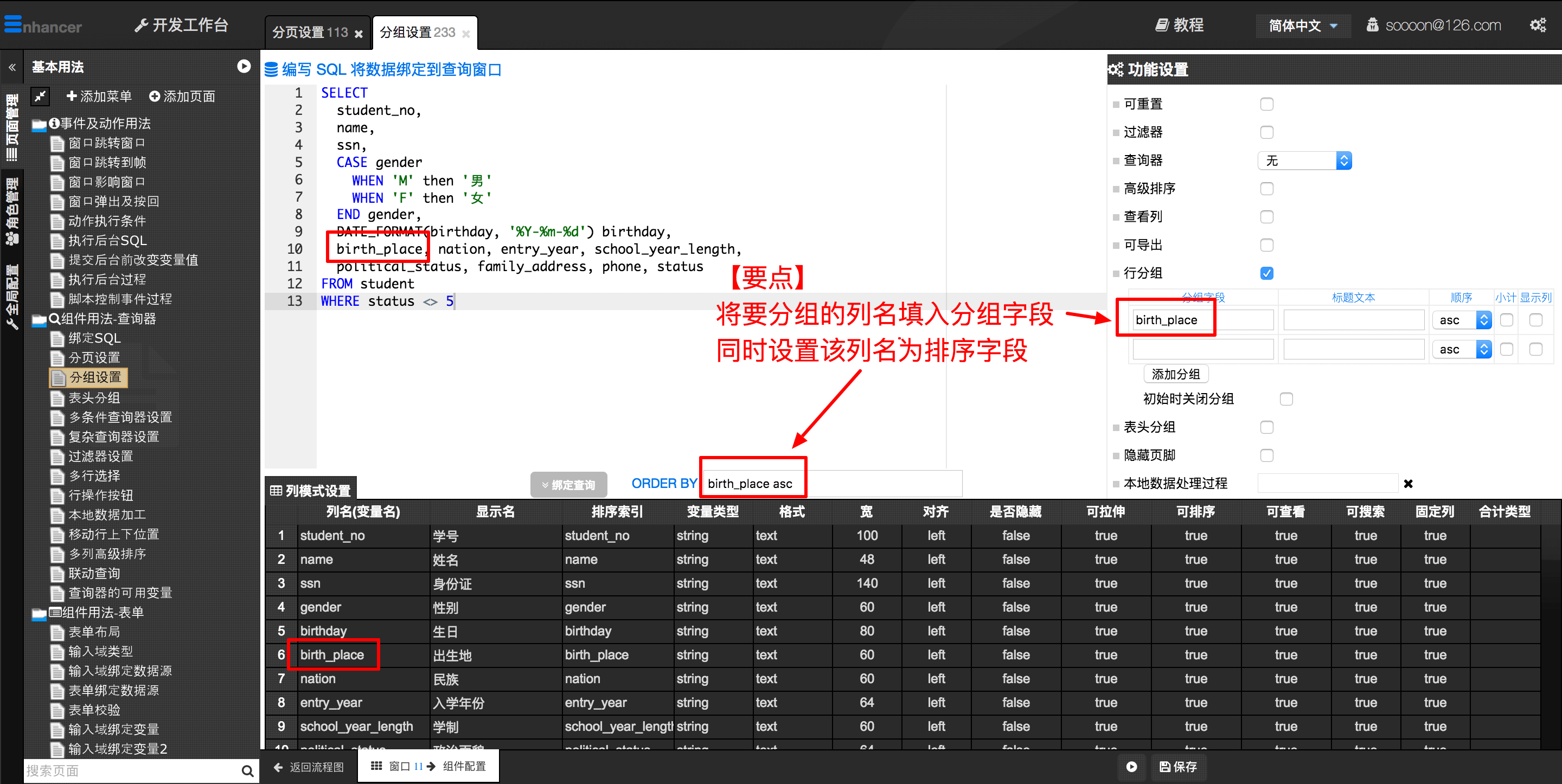Image resolution: width=1562 pixels, height=784 pixels.
Task: Click the 保存 save button
Action: (x=1178, y=767)
